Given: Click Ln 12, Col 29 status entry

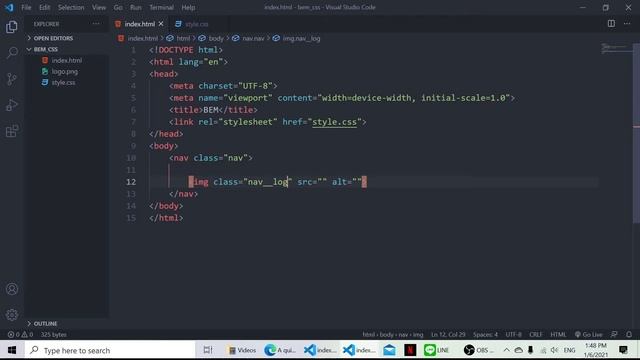Looking at the screenshot, I should pyautogui.click(x=448, y=334).
